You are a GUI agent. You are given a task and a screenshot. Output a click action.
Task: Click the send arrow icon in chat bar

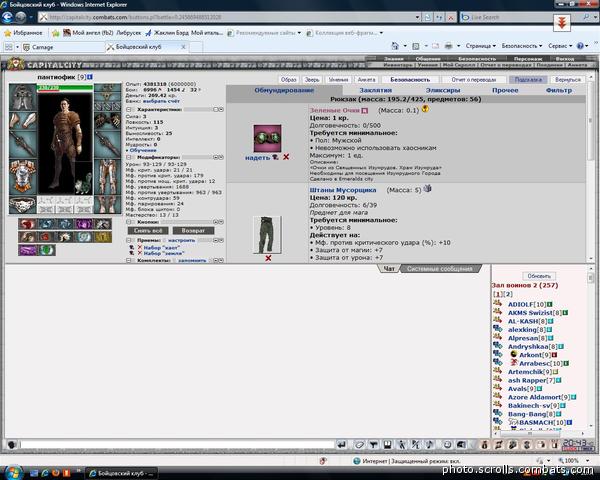pyautogui.click(x=342, y=444)
